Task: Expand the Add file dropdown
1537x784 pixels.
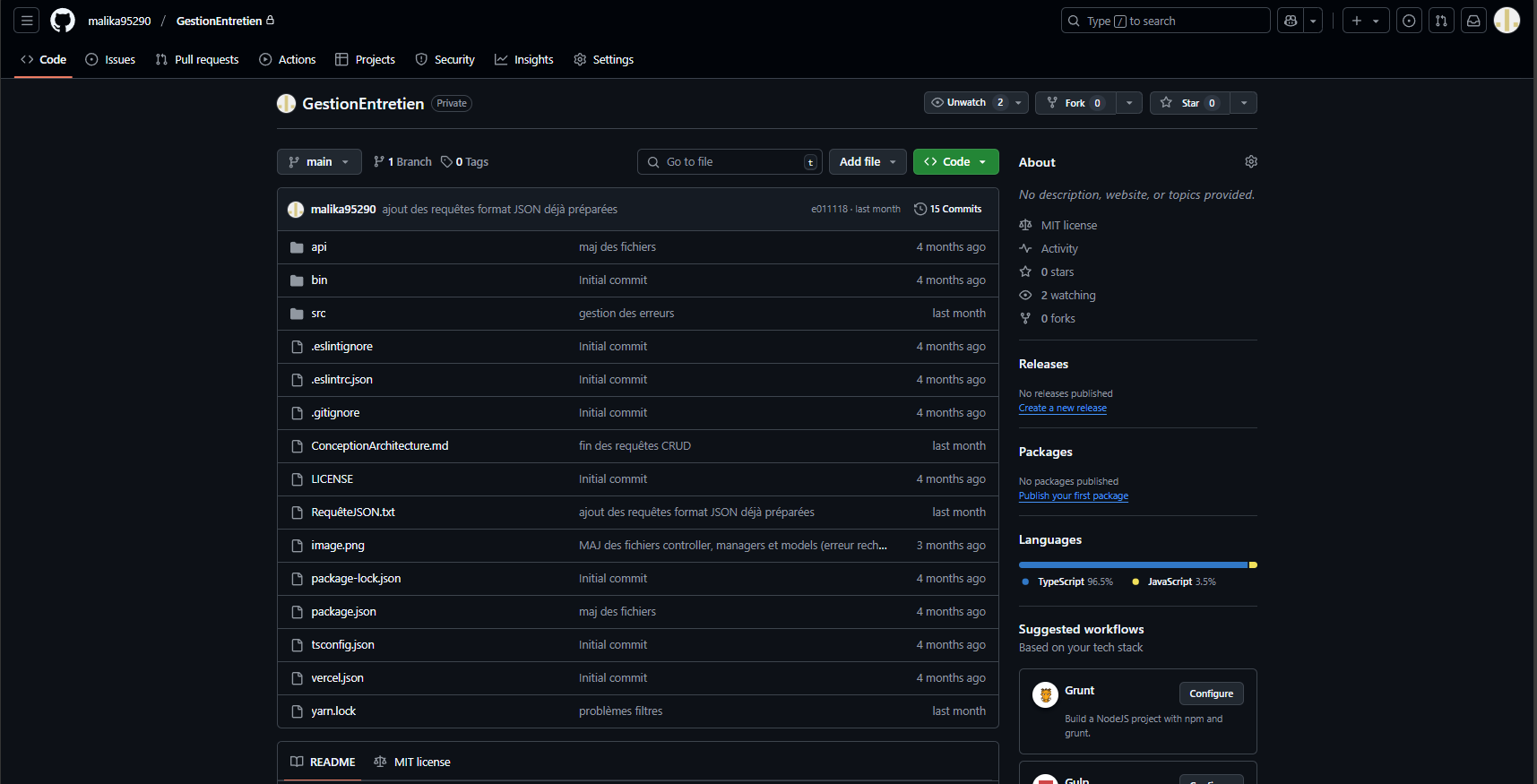Action: coord(868,162)
